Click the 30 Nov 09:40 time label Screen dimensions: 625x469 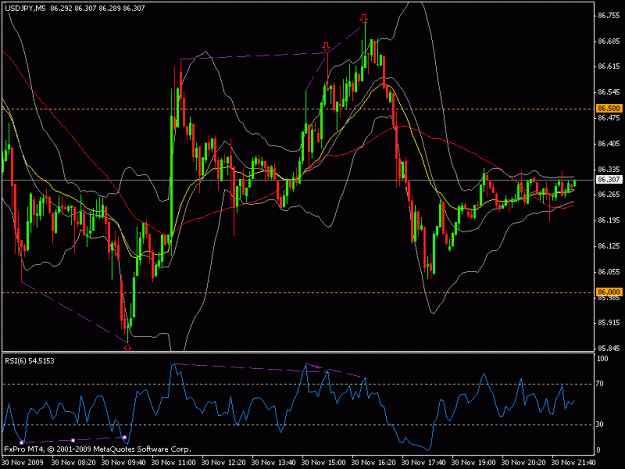point(123,463)
